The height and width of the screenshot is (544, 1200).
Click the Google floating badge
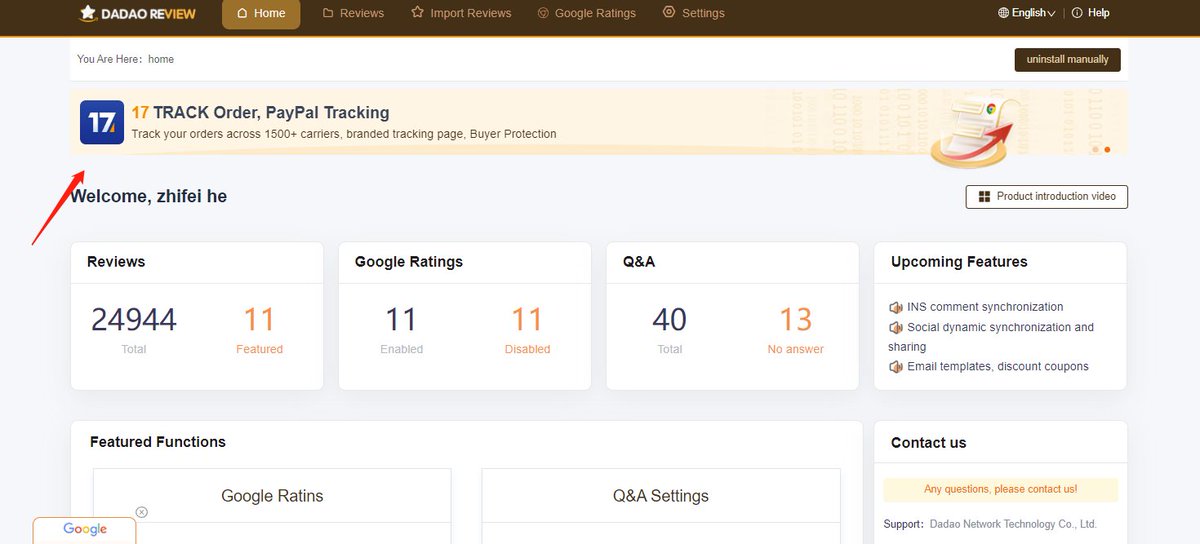click(x=85, y=530)
